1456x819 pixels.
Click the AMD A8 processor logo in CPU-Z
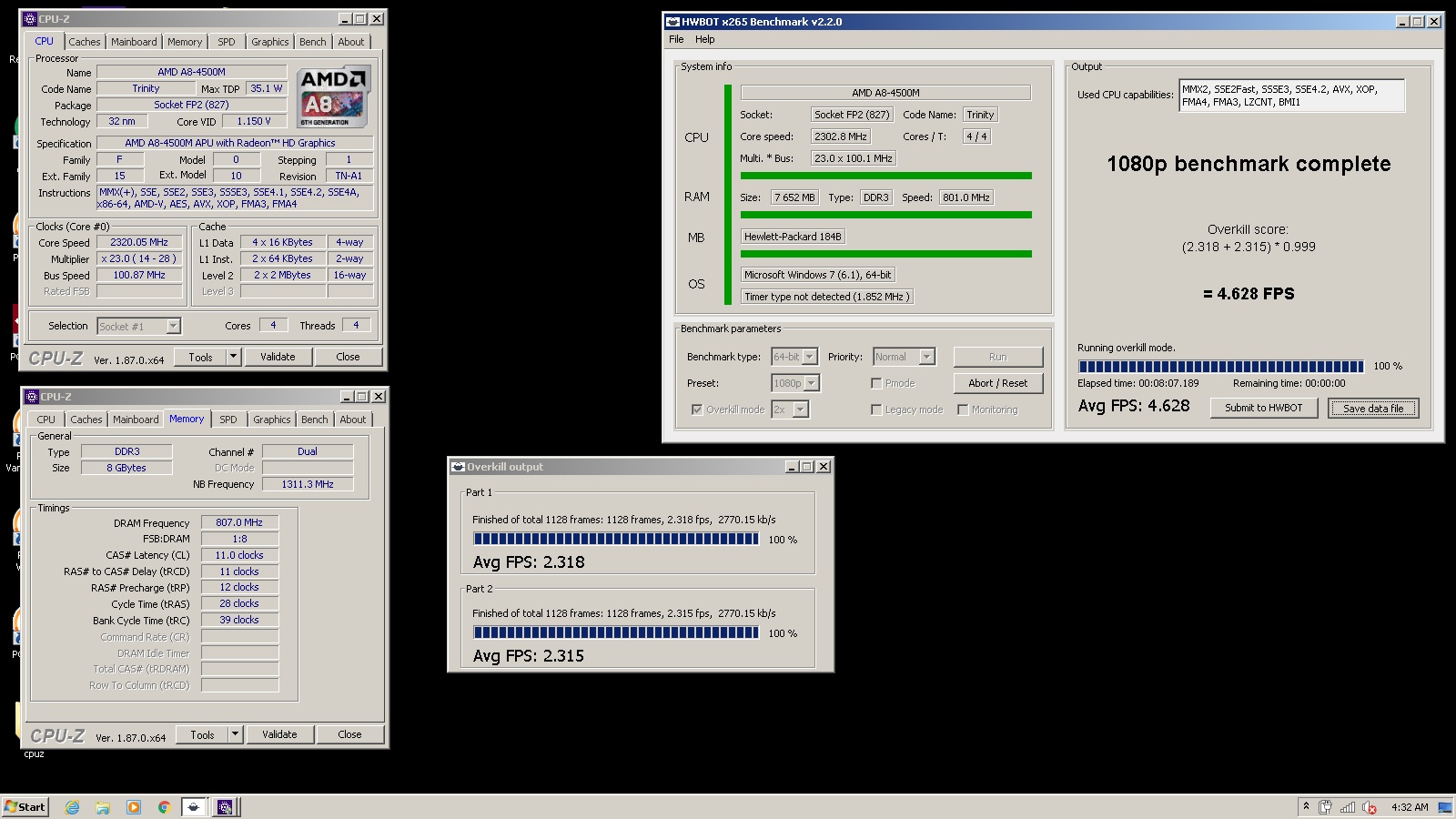(x=334, y=96)
